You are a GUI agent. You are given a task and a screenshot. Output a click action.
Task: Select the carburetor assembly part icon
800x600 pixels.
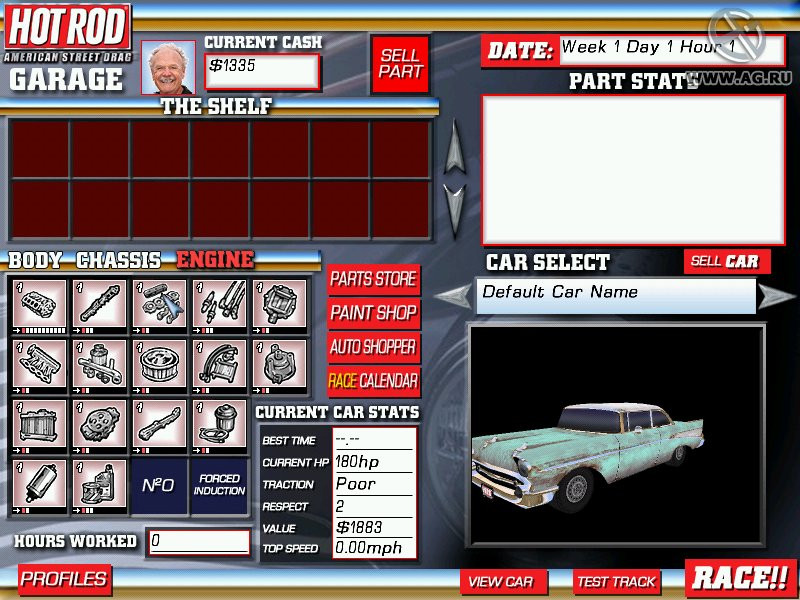point(99,364)
